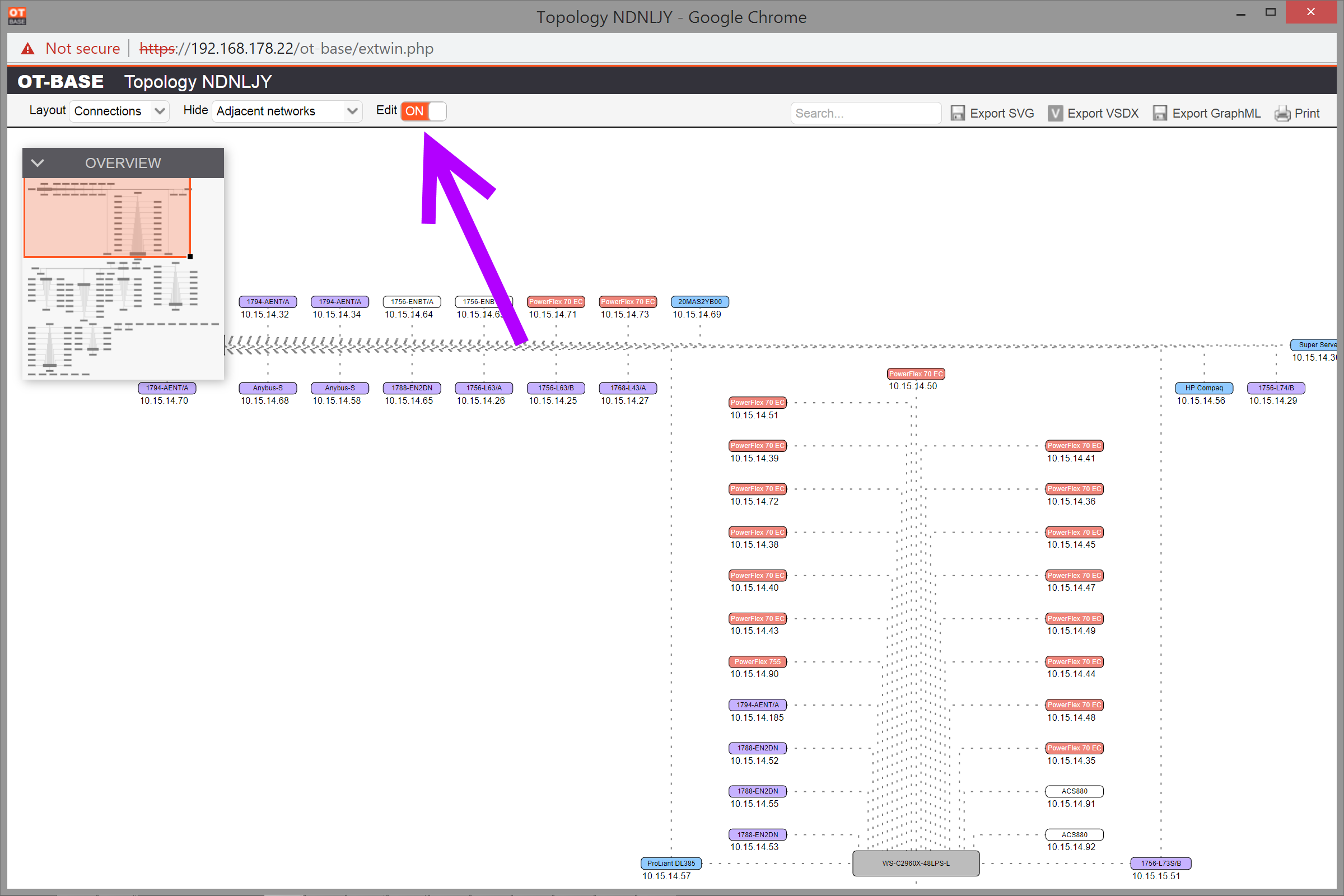Select the 1788-EN2DN node at 10.15.14.52
This screenshot has width=1344, height=896.
[757, 748]
